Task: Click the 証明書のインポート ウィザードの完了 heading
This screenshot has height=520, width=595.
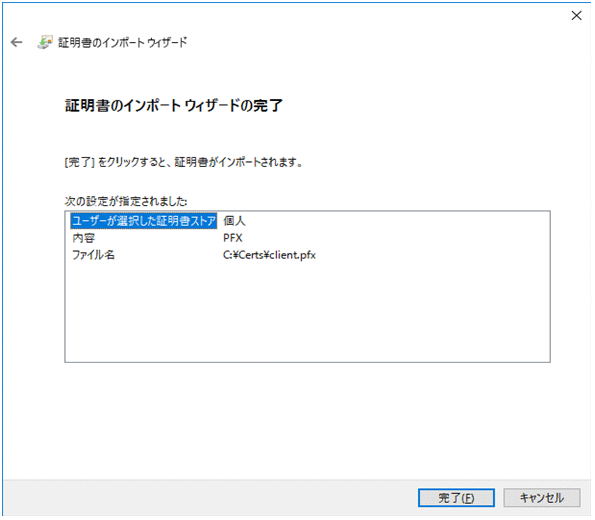Action: pos(174,105)
